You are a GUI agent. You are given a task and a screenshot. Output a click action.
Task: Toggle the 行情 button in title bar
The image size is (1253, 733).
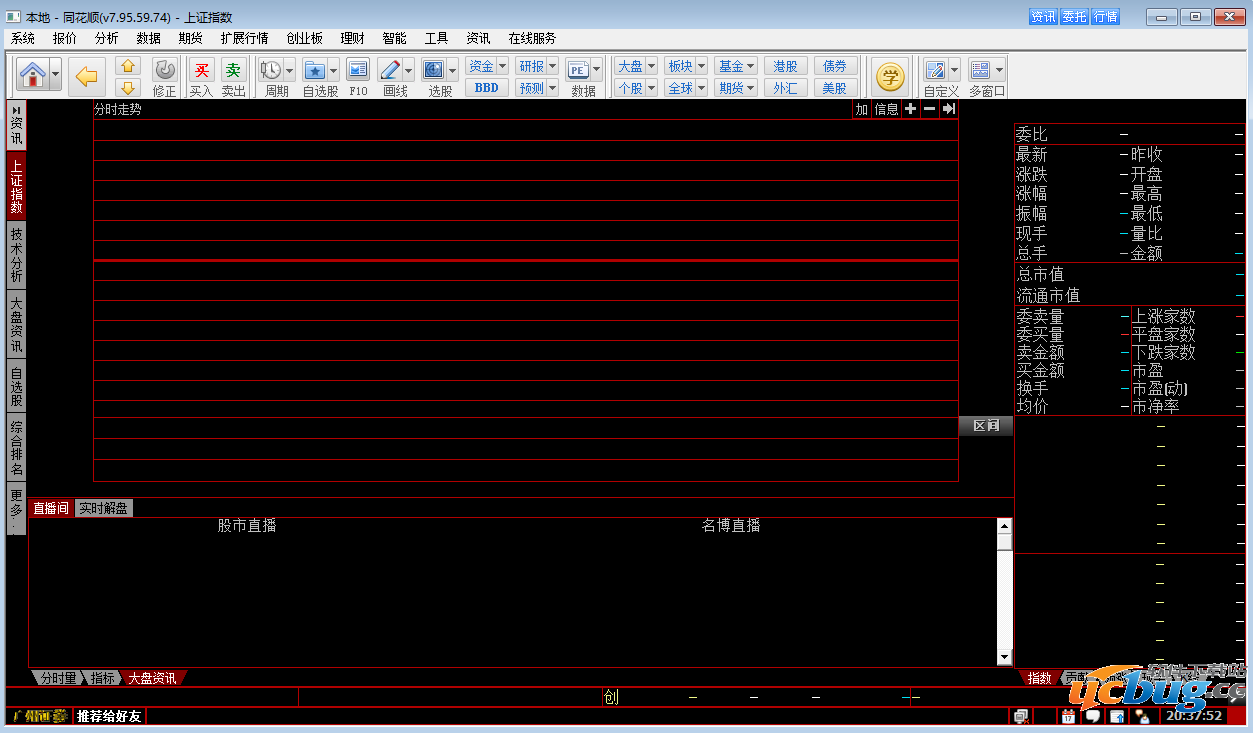(x=1105, y=17)
